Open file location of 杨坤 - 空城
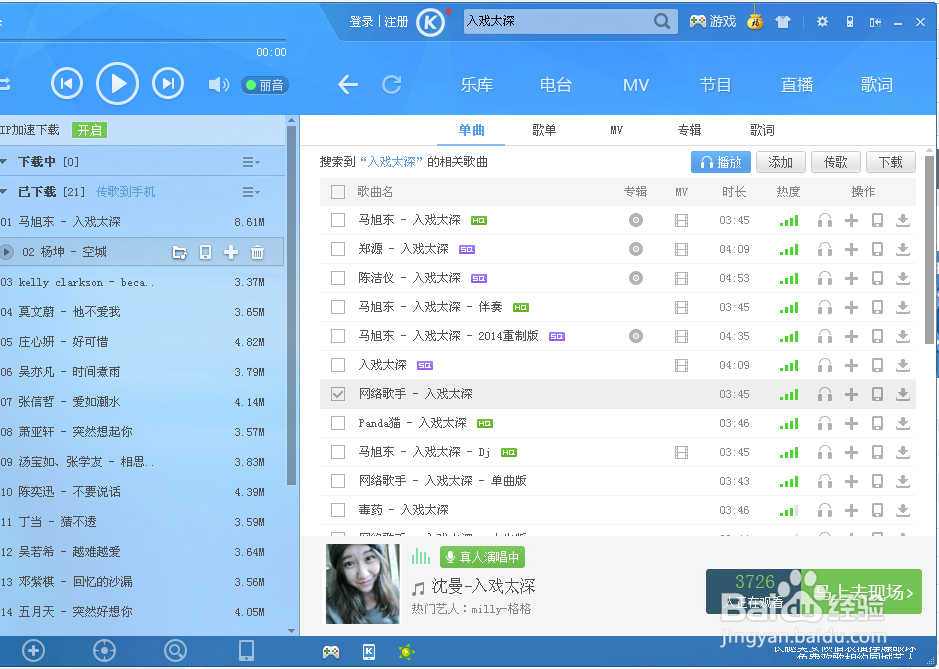 point(180,252)
